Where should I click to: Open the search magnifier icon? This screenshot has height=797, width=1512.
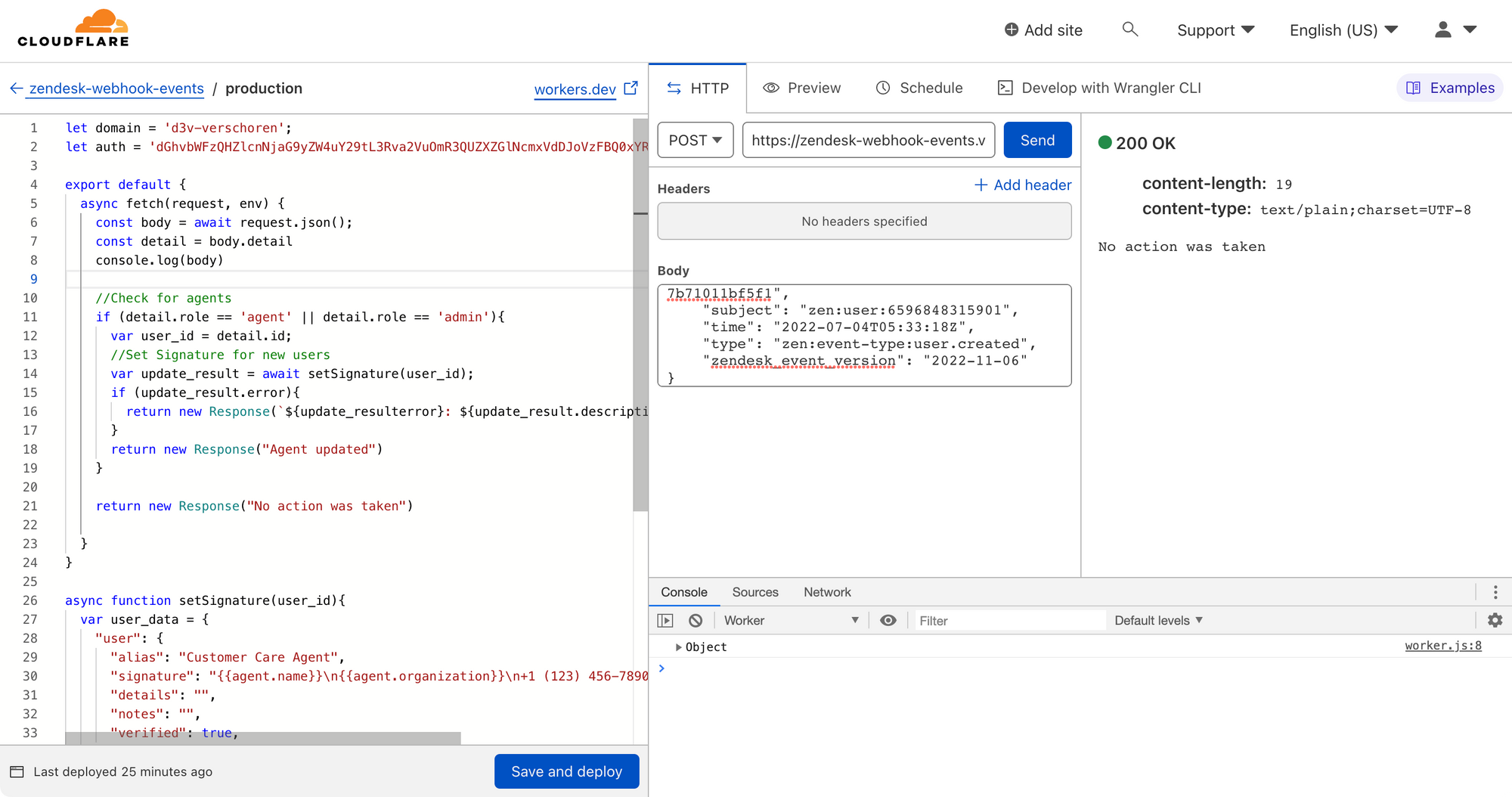click(1130, 29)
